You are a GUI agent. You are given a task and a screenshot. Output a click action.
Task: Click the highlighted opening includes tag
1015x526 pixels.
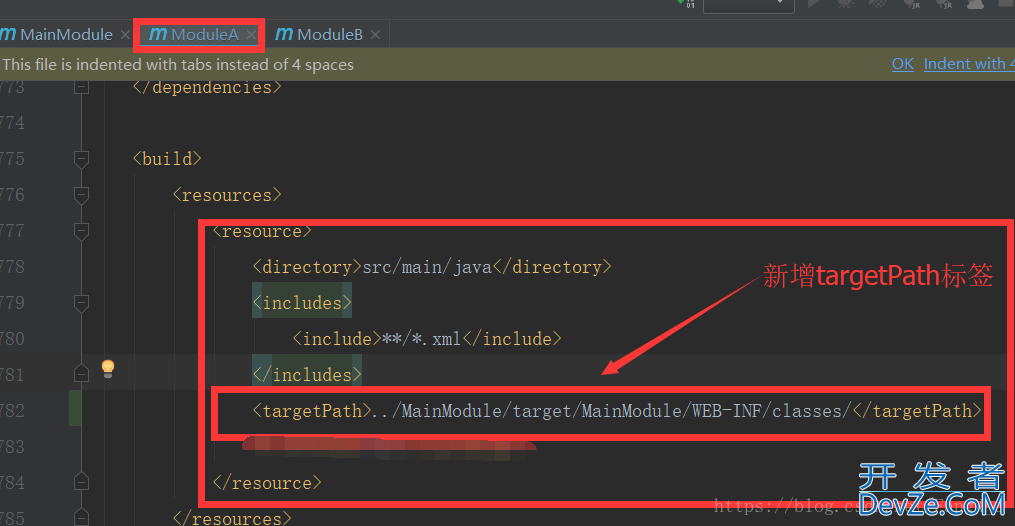pyautogui.click(x=302, y=303)
